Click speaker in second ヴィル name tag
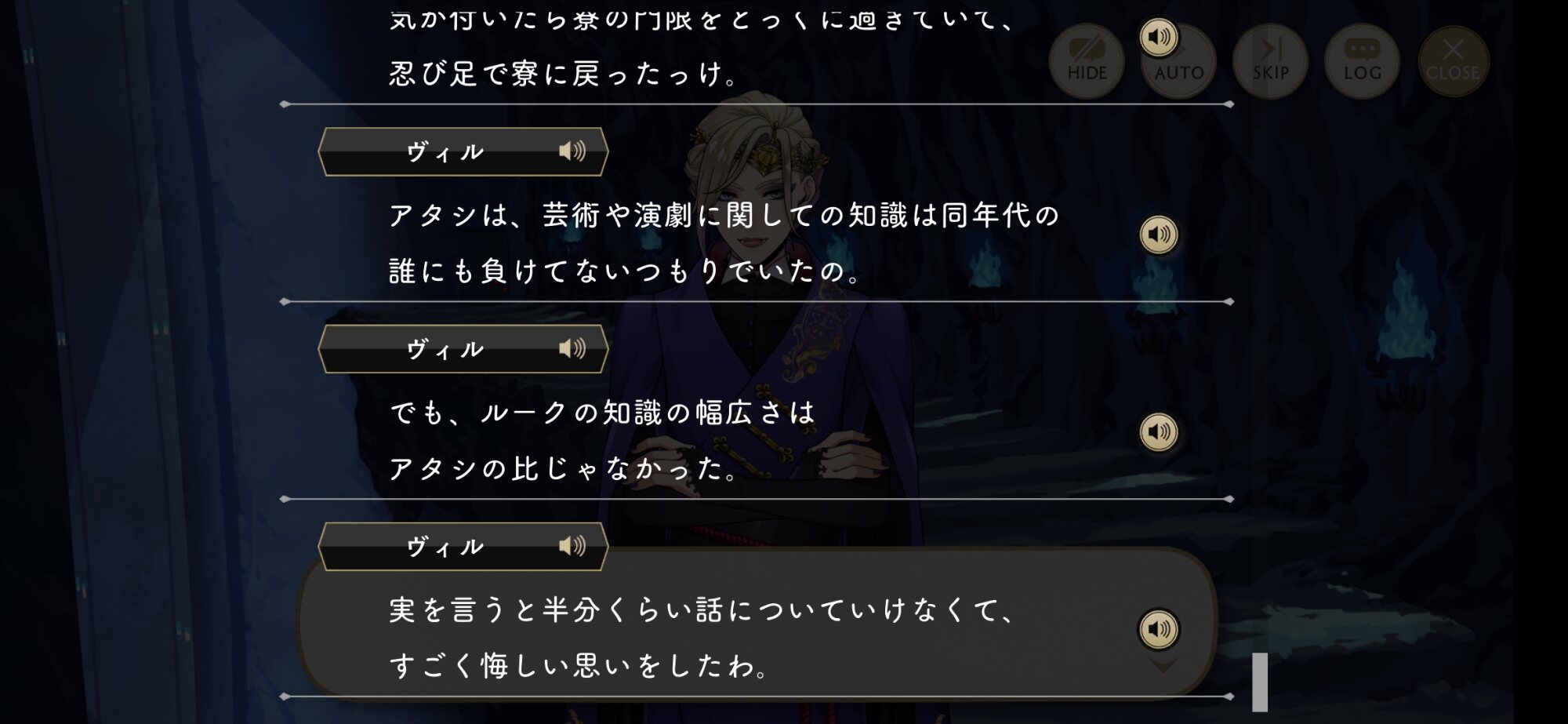Viewport: 1568px width, 724px height. pos(572,348)
